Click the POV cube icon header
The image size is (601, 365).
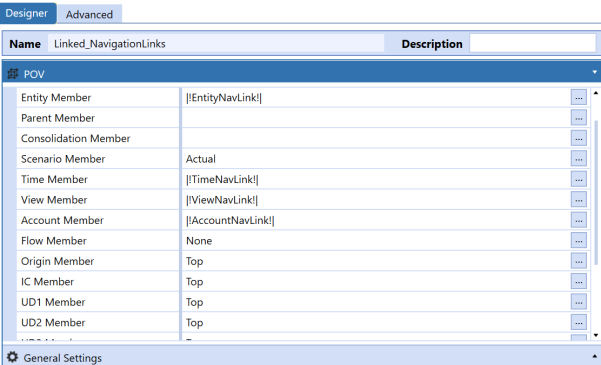tap(13, 74)
